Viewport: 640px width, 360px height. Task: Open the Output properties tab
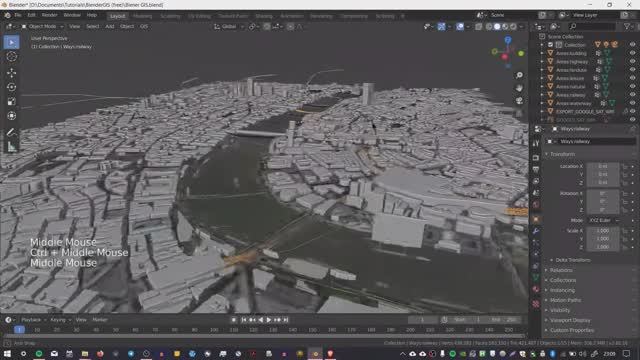(x=536, y=169)
